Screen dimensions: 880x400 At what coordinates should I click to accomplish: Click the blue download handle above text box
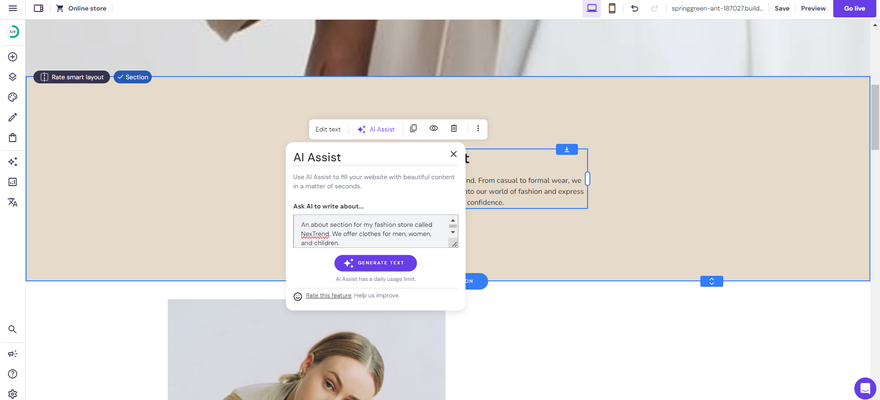(567, 149)
